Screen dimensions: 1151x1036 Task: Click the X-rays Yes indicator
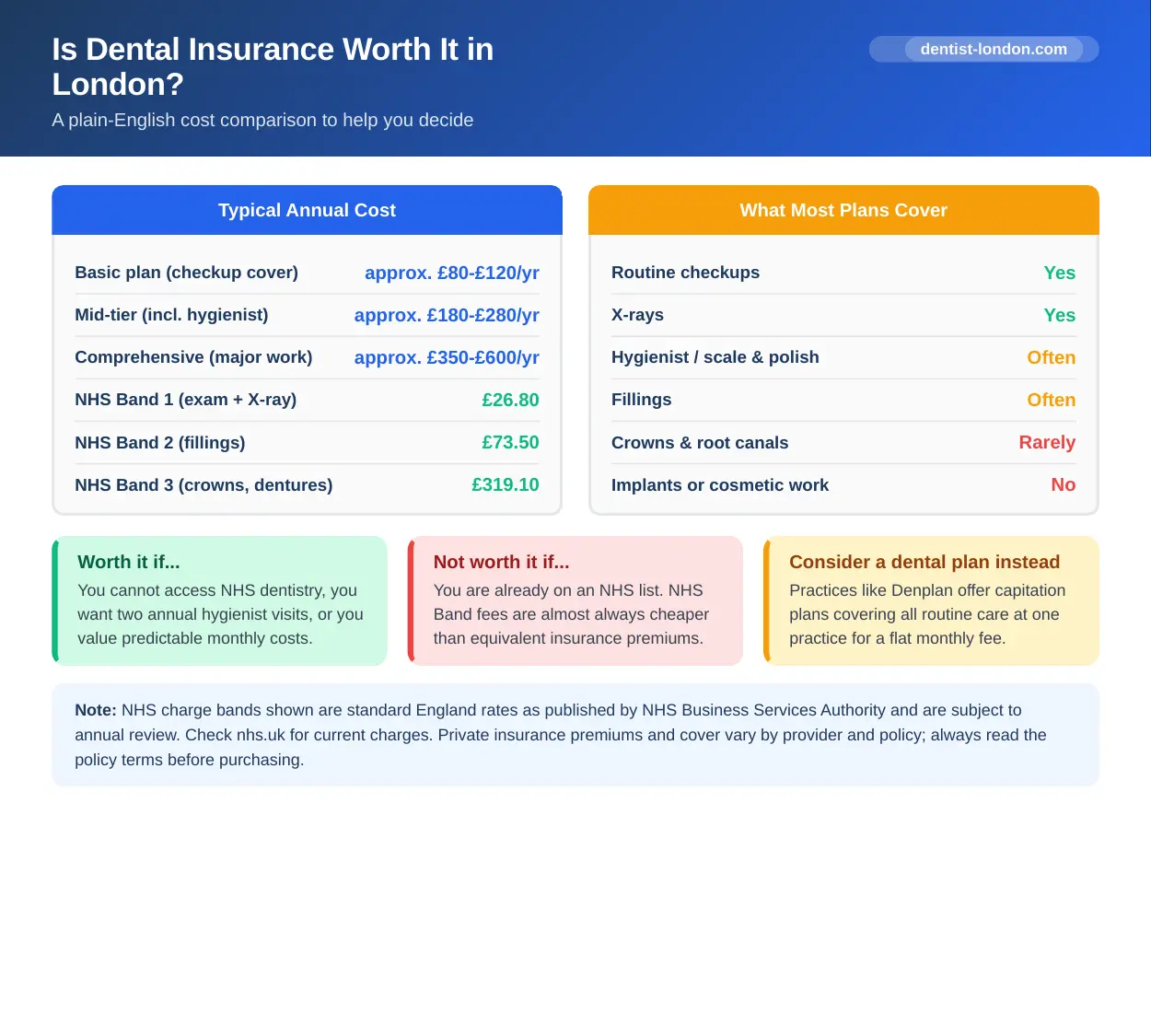click(x=1060, y=315)
